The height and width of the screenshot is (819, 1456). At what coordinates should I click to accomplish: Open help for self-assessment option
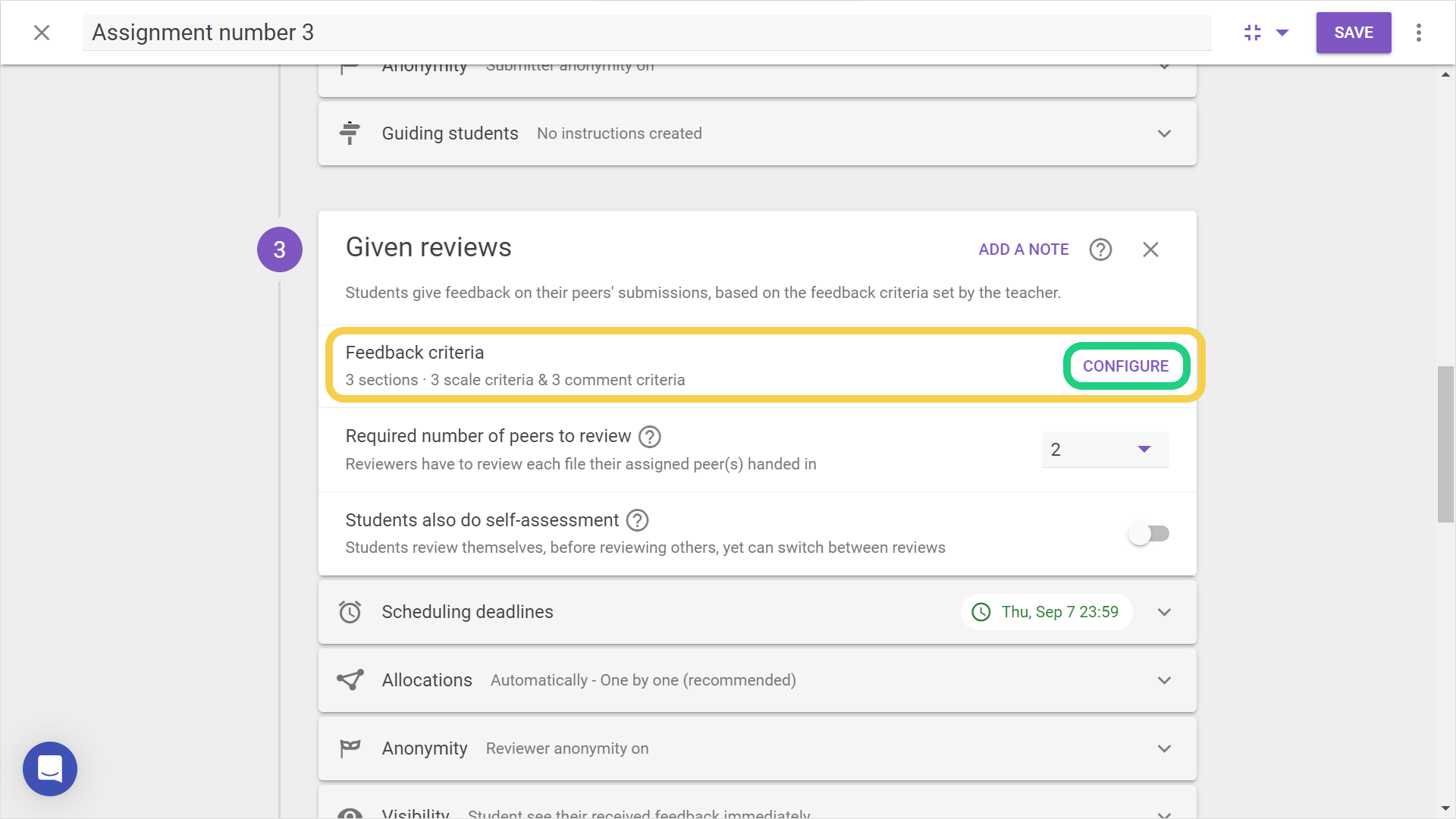(x=637, y=520)
